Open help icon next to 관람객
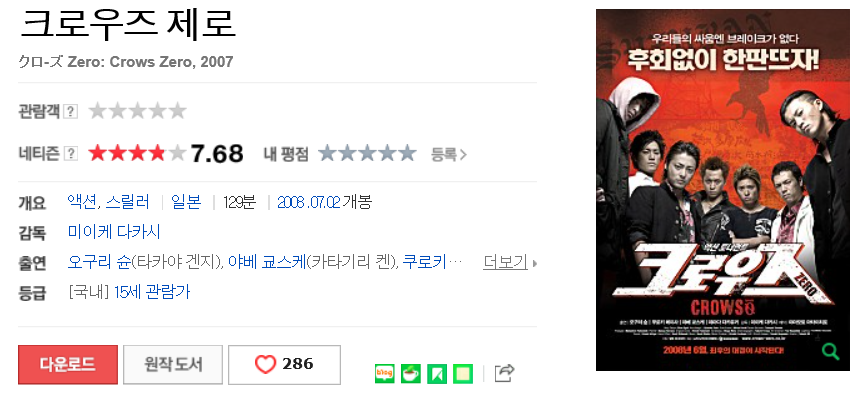The width and height of the screenshot is (863, 401). point(70,111)
